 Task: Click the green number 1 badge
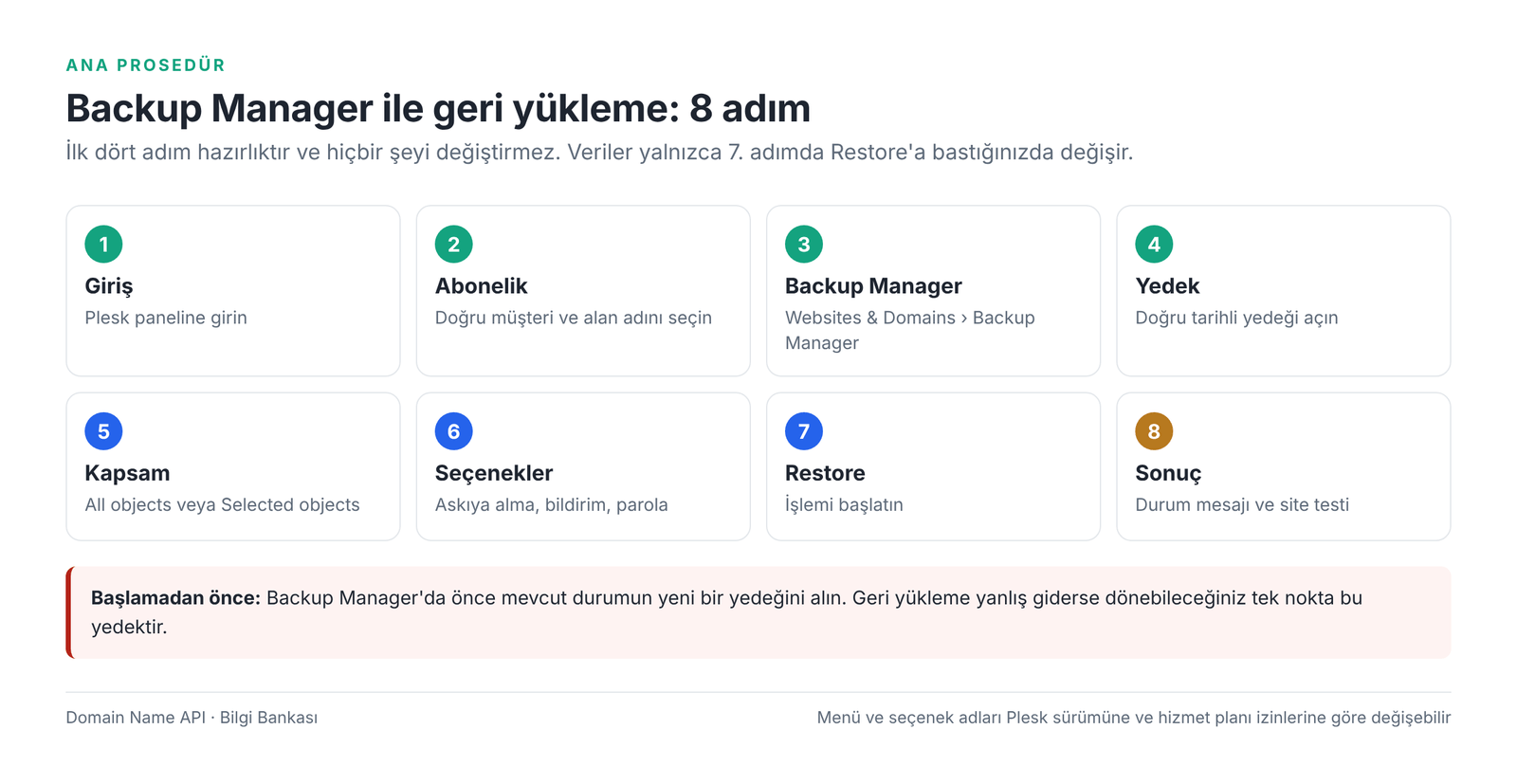pos(103,245)
